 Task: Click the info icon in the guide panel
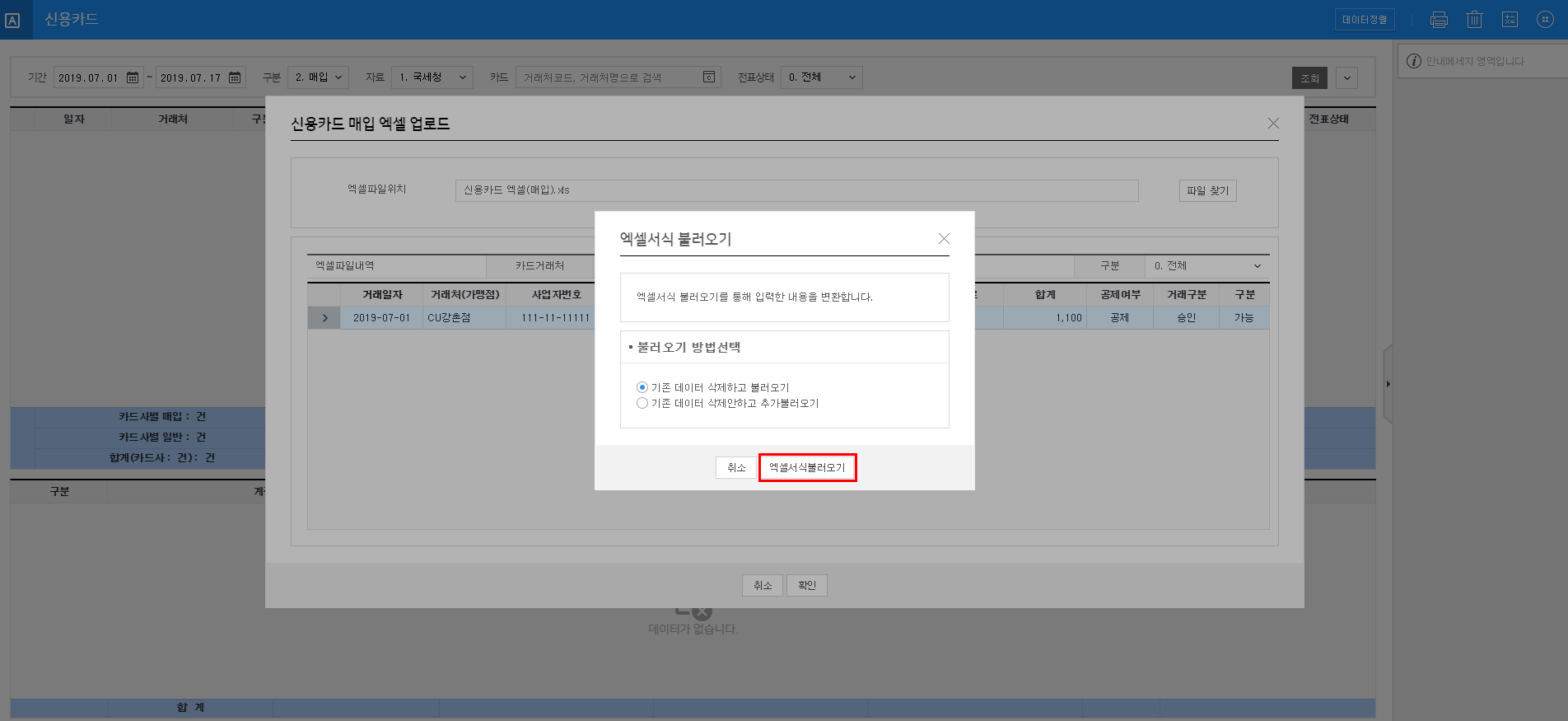(1414, 61)
